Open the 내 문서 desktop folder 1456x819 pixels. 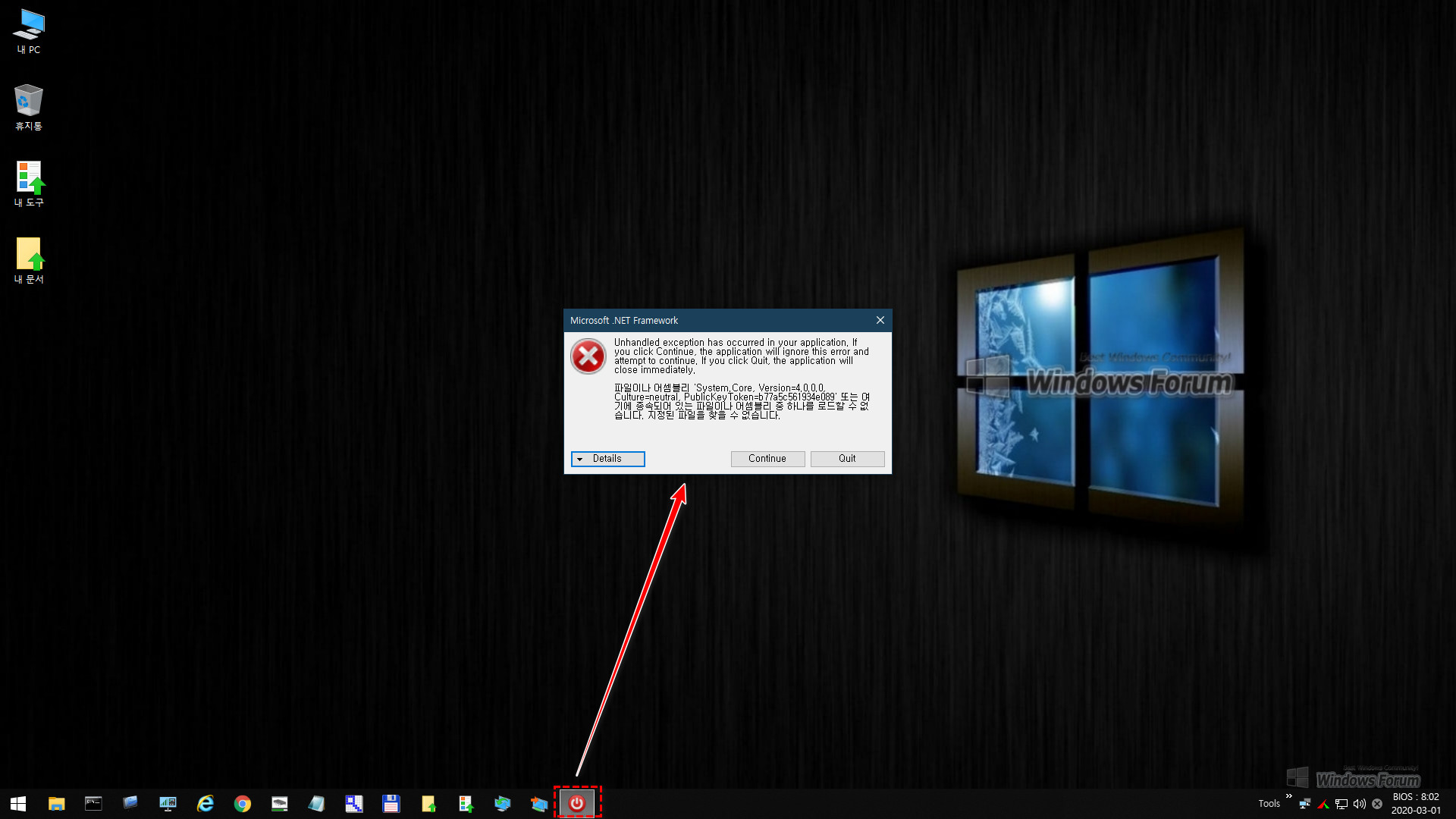(29, 260)
